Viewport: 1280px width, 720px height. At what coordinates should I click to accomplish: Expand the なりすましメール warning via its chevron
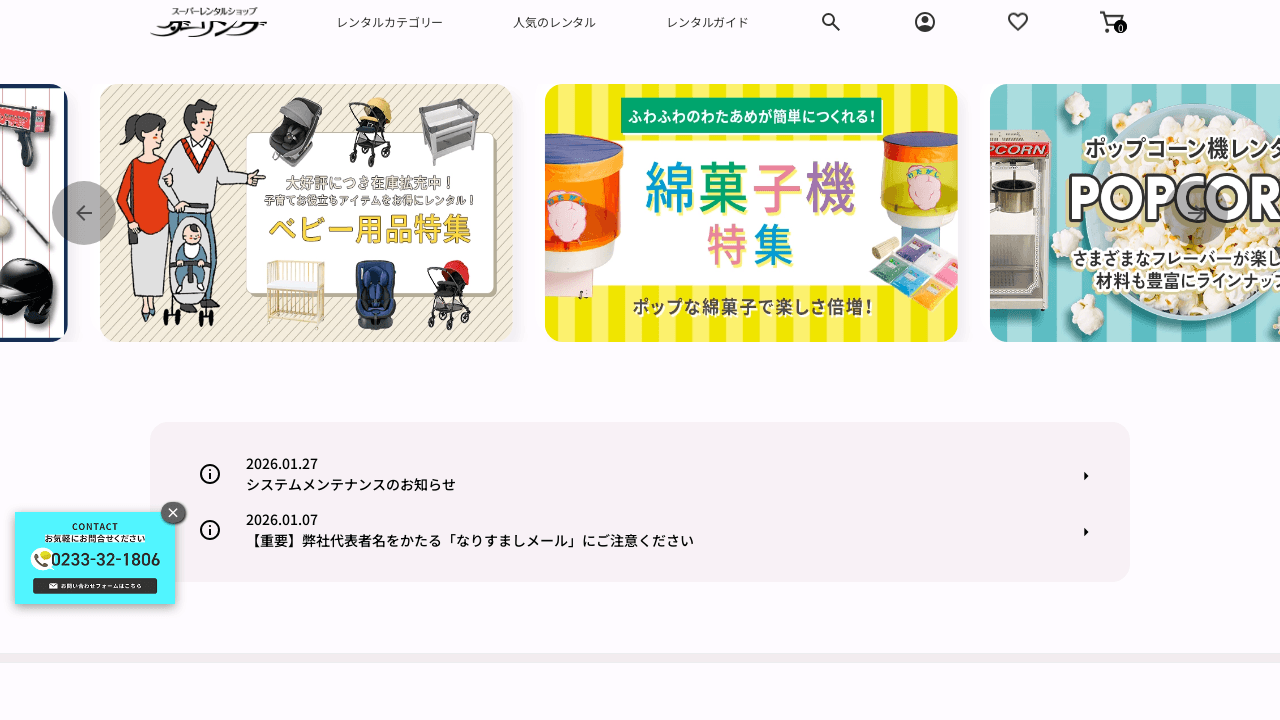coord(1086,532)
